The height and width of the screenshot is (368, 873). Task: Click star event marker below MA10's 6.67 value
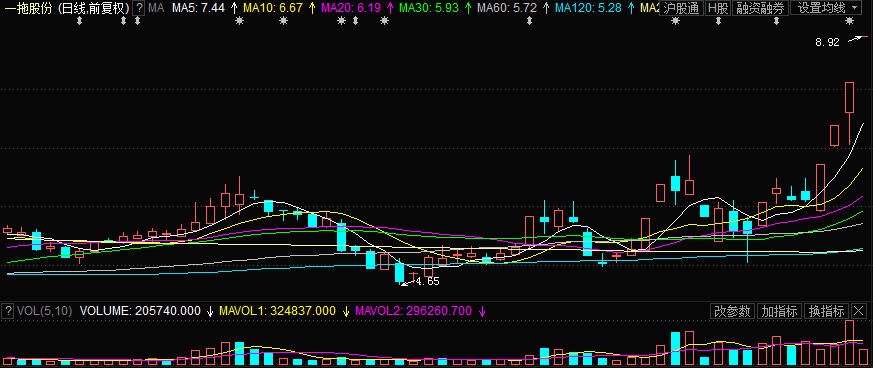tap(283, 21)
